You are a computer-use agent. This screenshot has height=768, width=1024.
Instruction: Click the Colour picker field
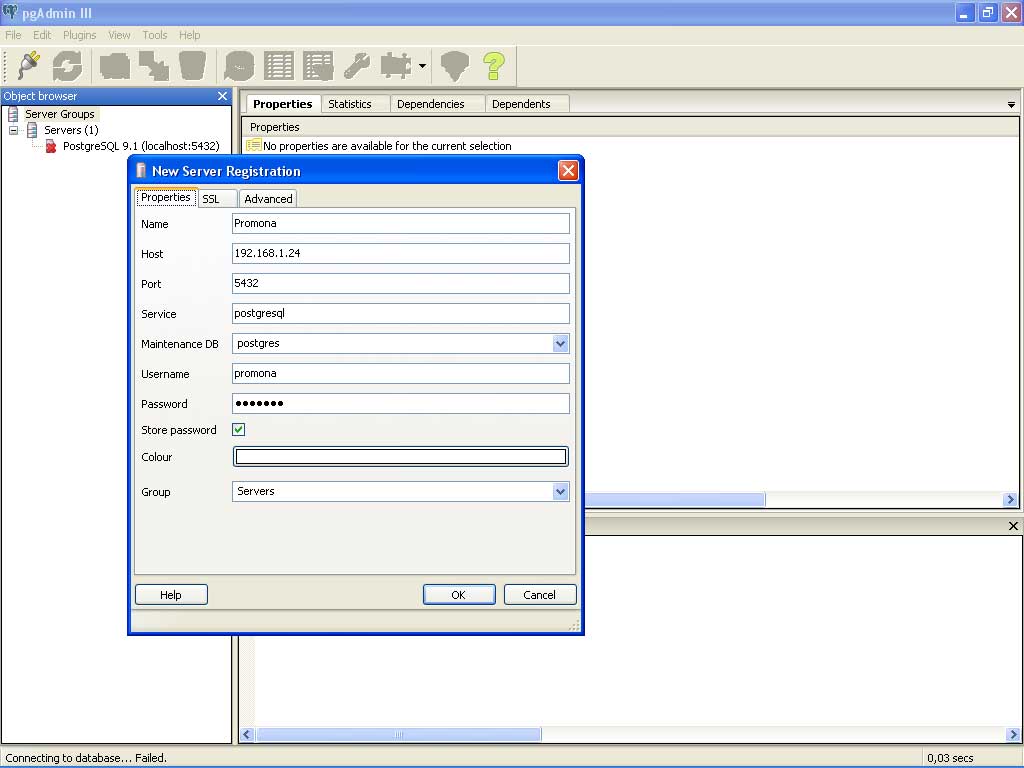[400, 457]
